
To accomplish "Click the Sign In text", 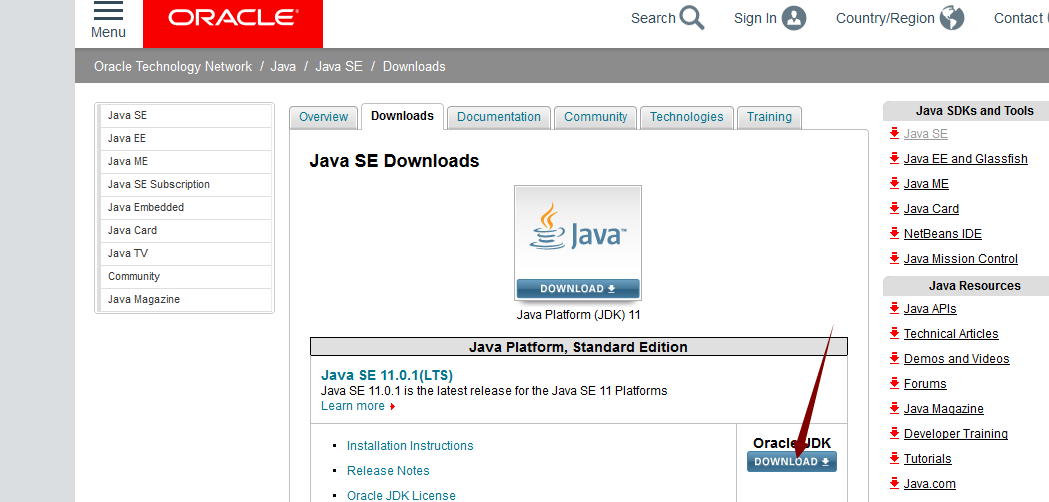I will tap(755, 19).
